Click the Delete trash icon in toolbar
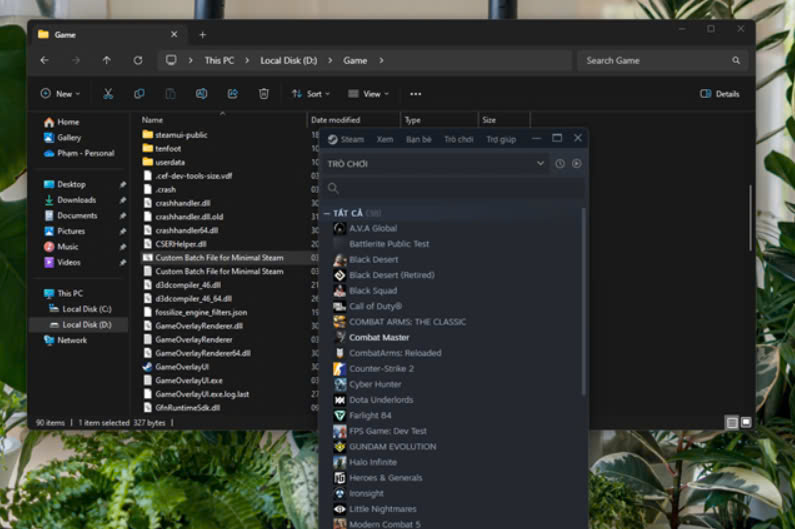 pyautogui.click(x=264, y=94)
